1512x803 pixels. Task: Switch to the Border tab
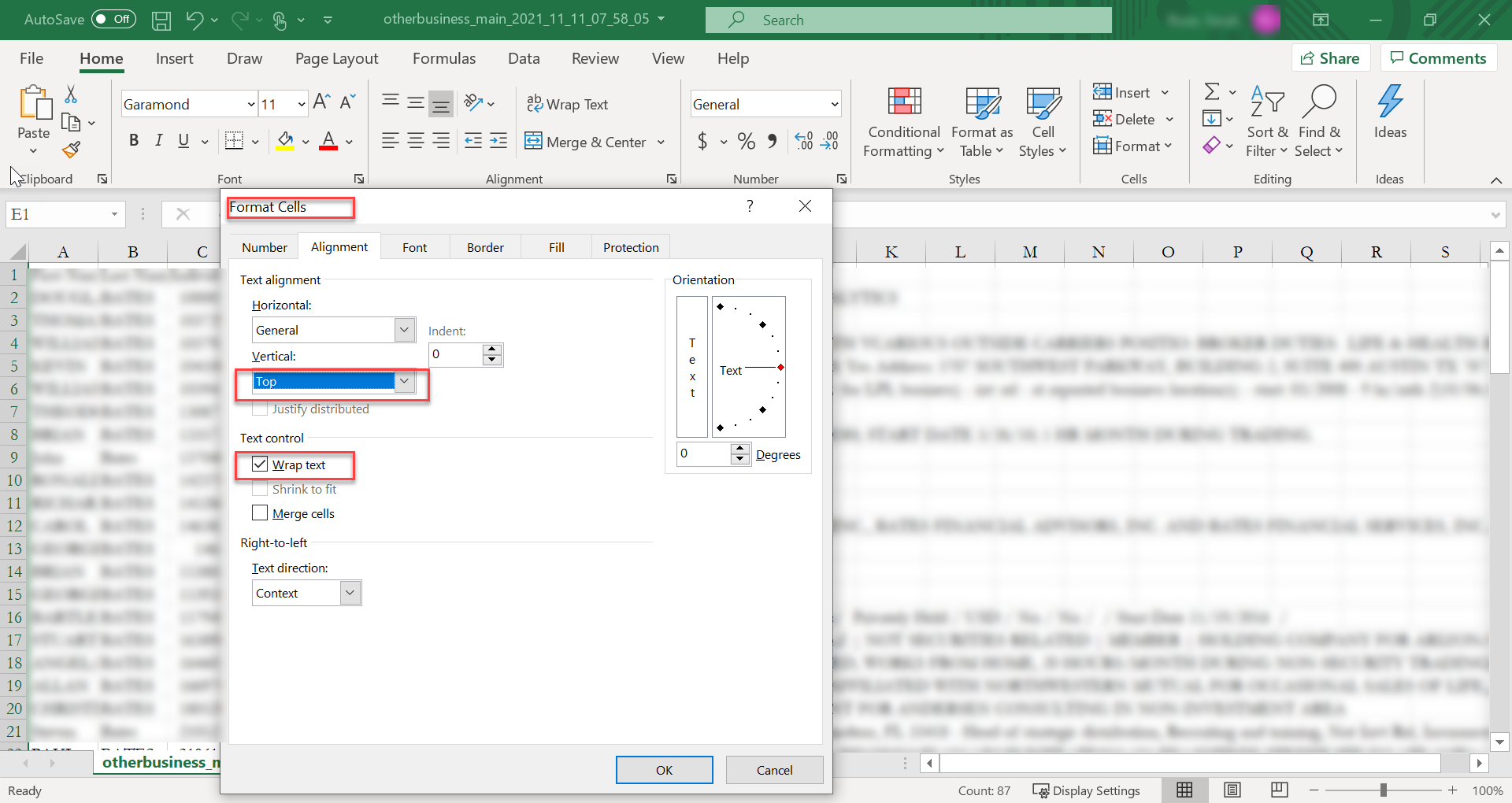pos(485,247)
